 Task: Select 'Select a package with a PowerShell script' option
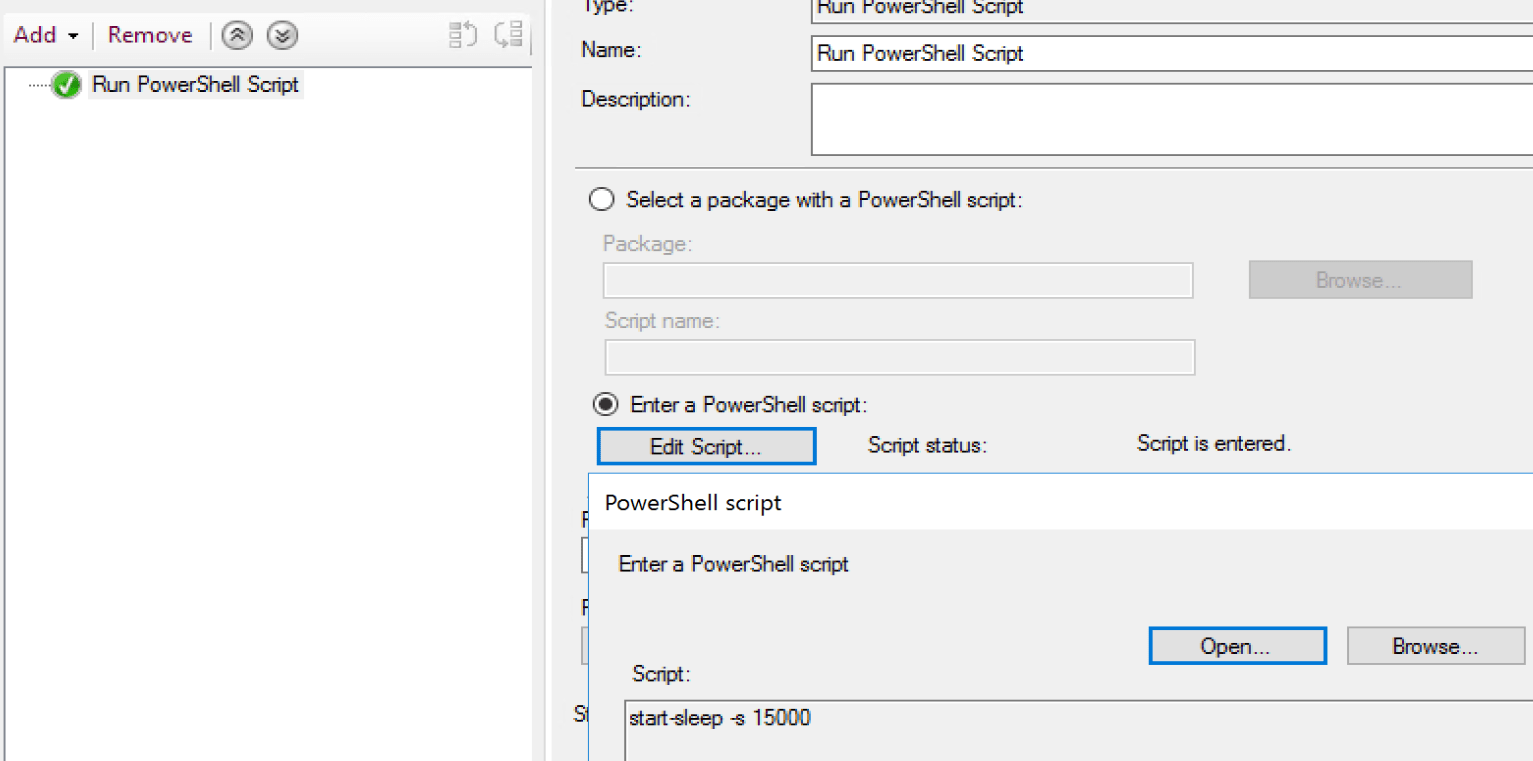click(601, 199)
